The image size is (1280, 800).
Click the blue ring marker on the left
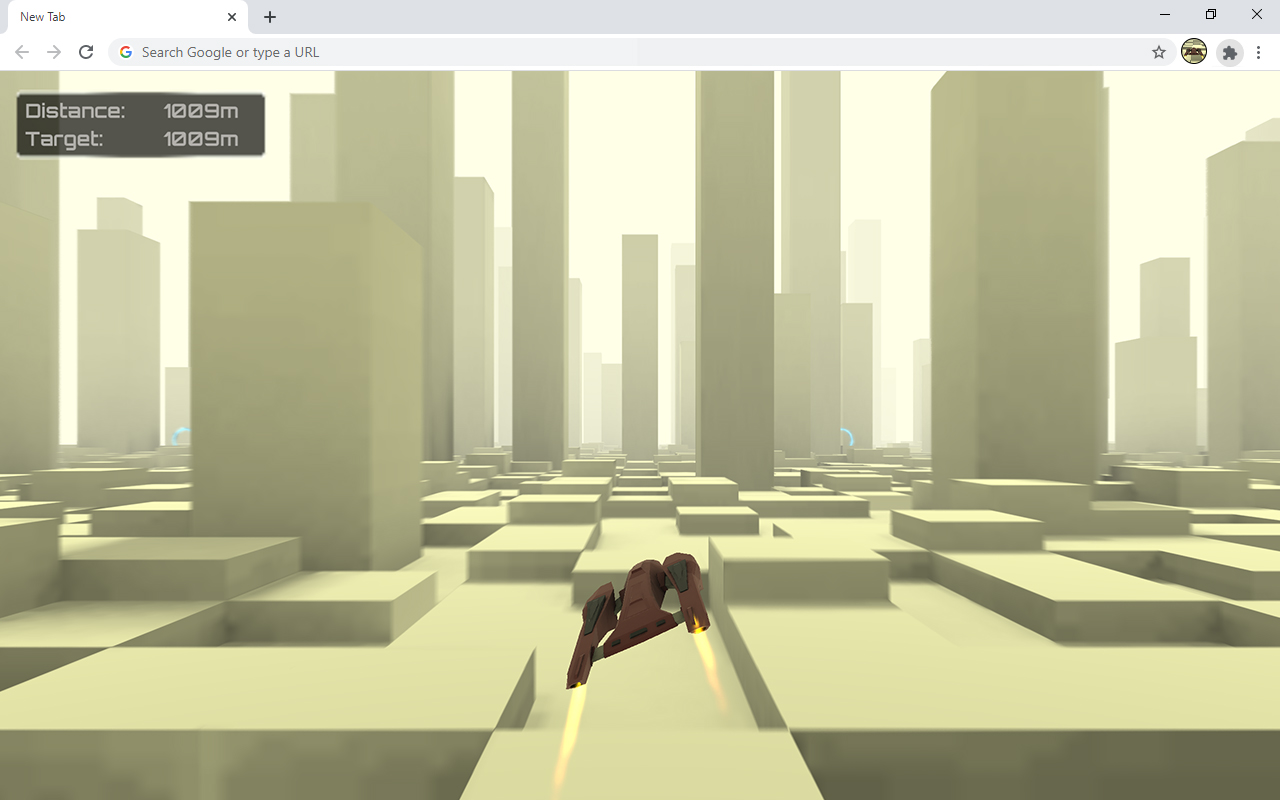(181, 437)
